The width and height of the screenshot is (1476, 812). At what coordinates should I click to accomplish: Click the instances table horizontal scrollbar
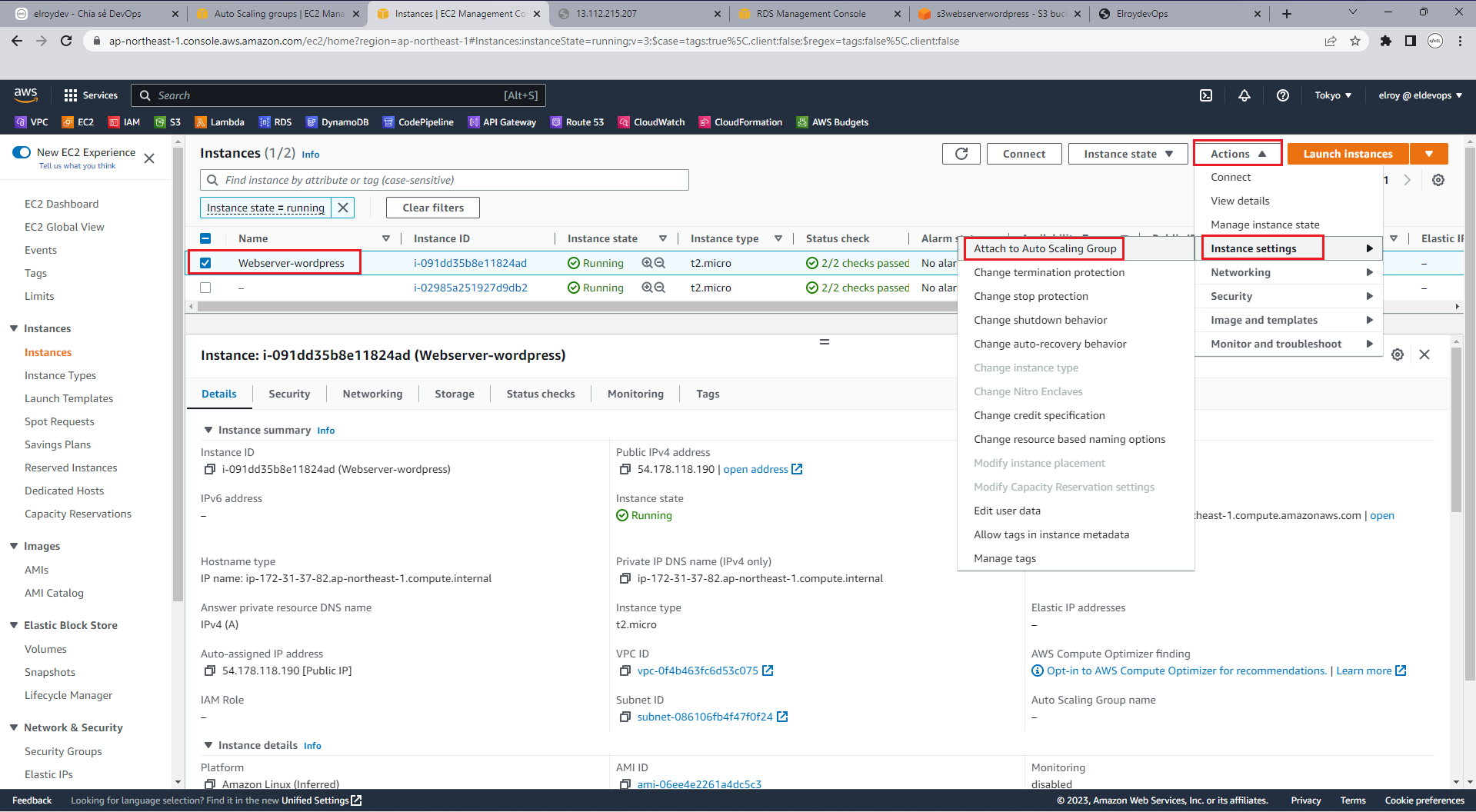(577, 306)
